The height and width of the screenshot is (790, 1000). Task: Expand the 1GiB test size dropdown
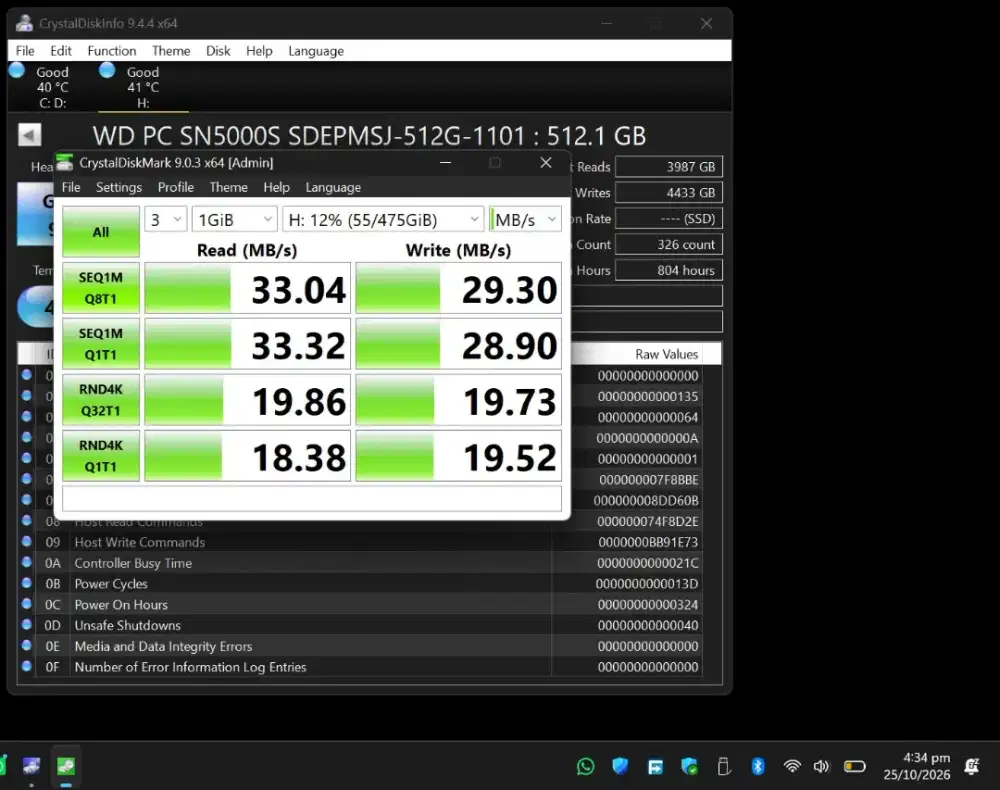235,219
